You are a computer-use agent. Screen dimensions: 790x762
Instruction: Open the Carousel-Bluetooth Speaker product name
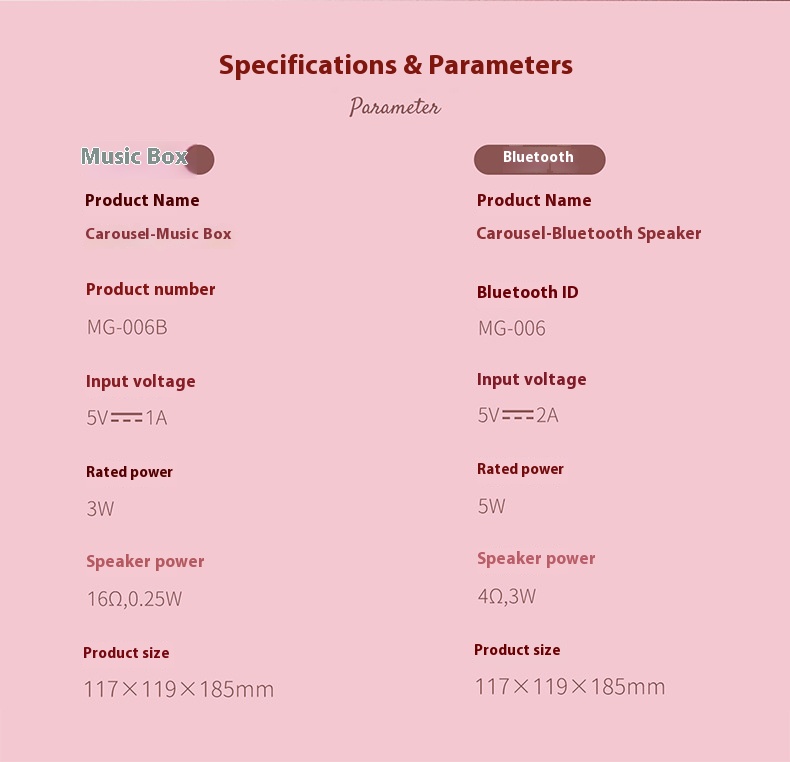588,233
